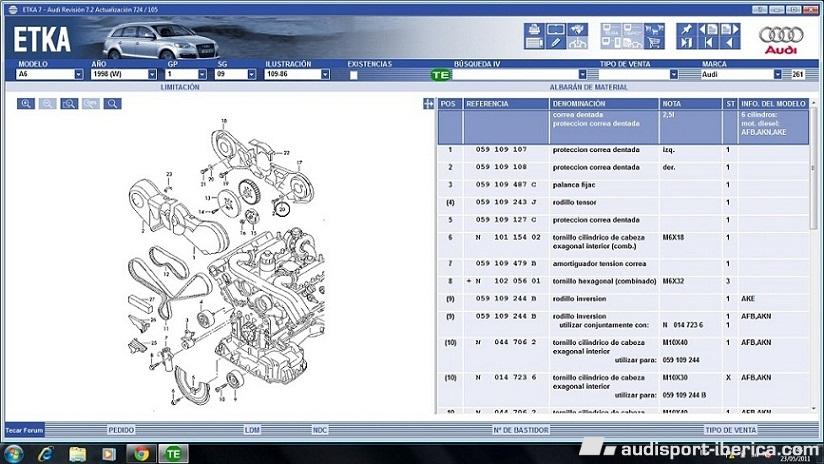Open ETKA TE app in taskbar
The image size is (824, 464).
[x=173, y=453]
